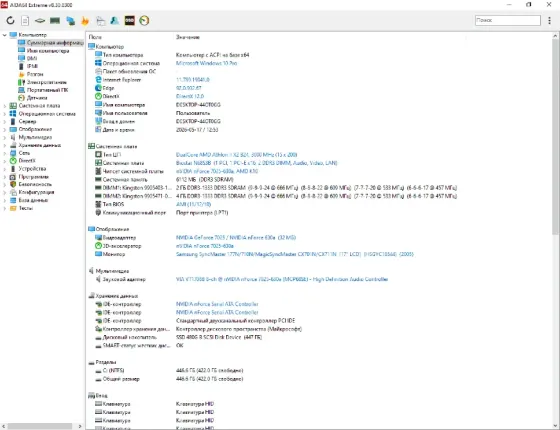Click the Операционная система Windows logo row icon

pyautogui.click(x=98, y=63)
